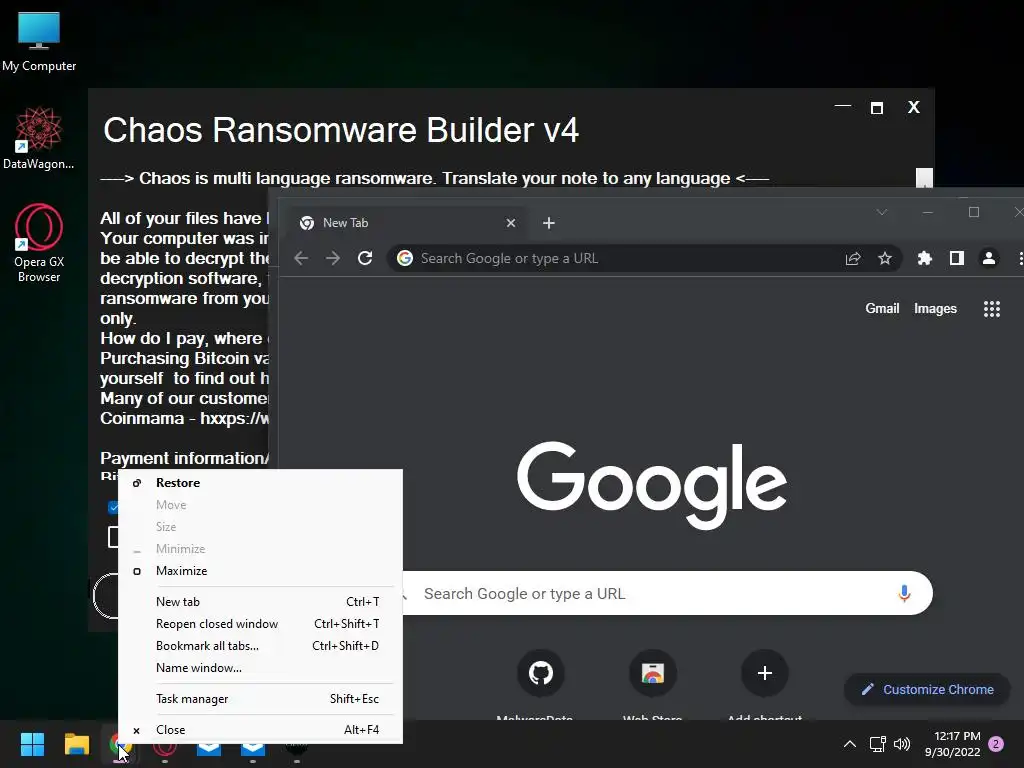Select Bookmark all tabs... menu entry
This screenshot has width=1024, height=768.
(x=260, y=646)
